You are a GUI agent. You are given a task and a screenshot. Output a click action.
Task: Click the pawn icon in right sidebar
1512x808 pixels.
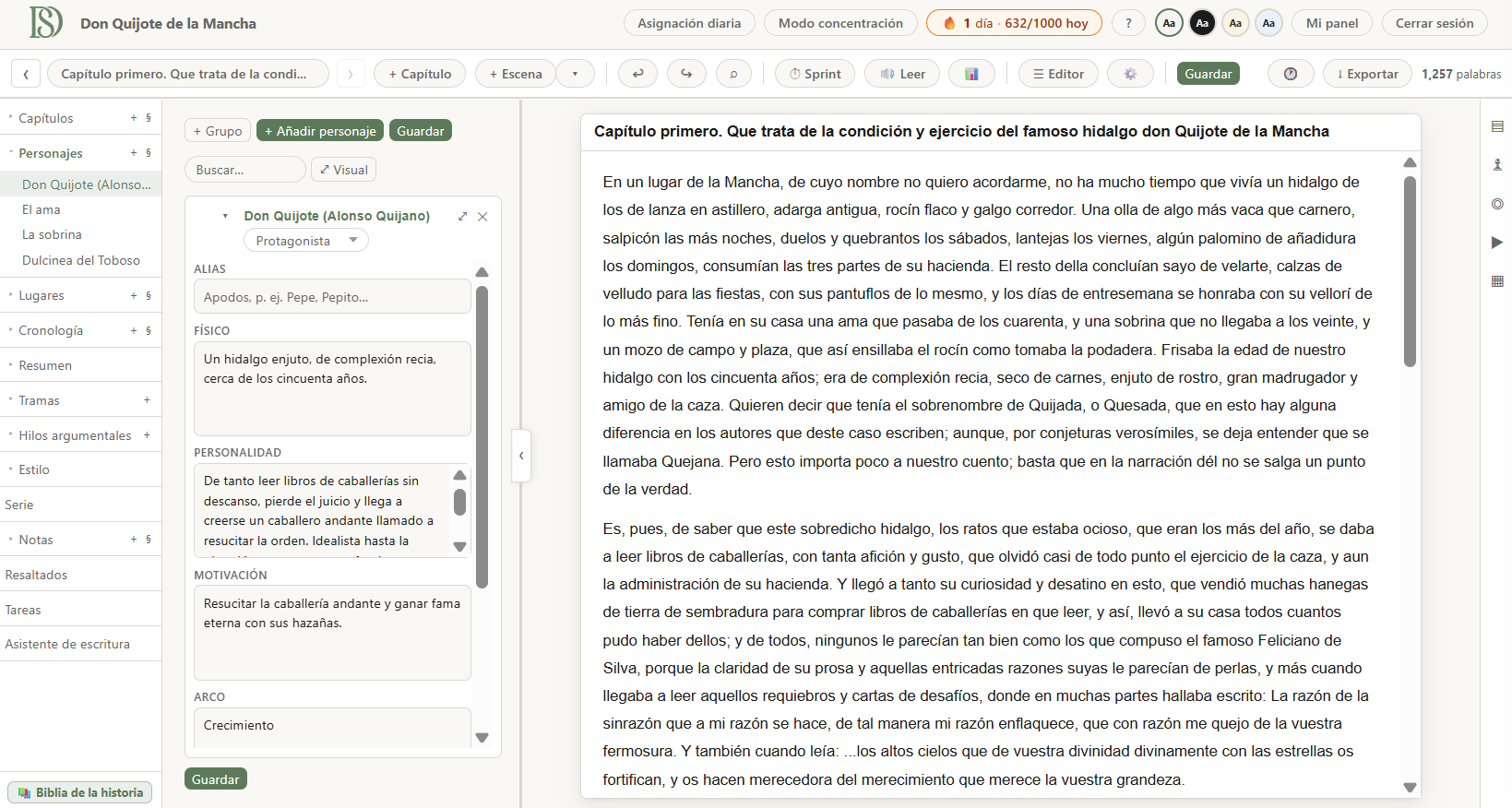click(x=1497, y=164)
